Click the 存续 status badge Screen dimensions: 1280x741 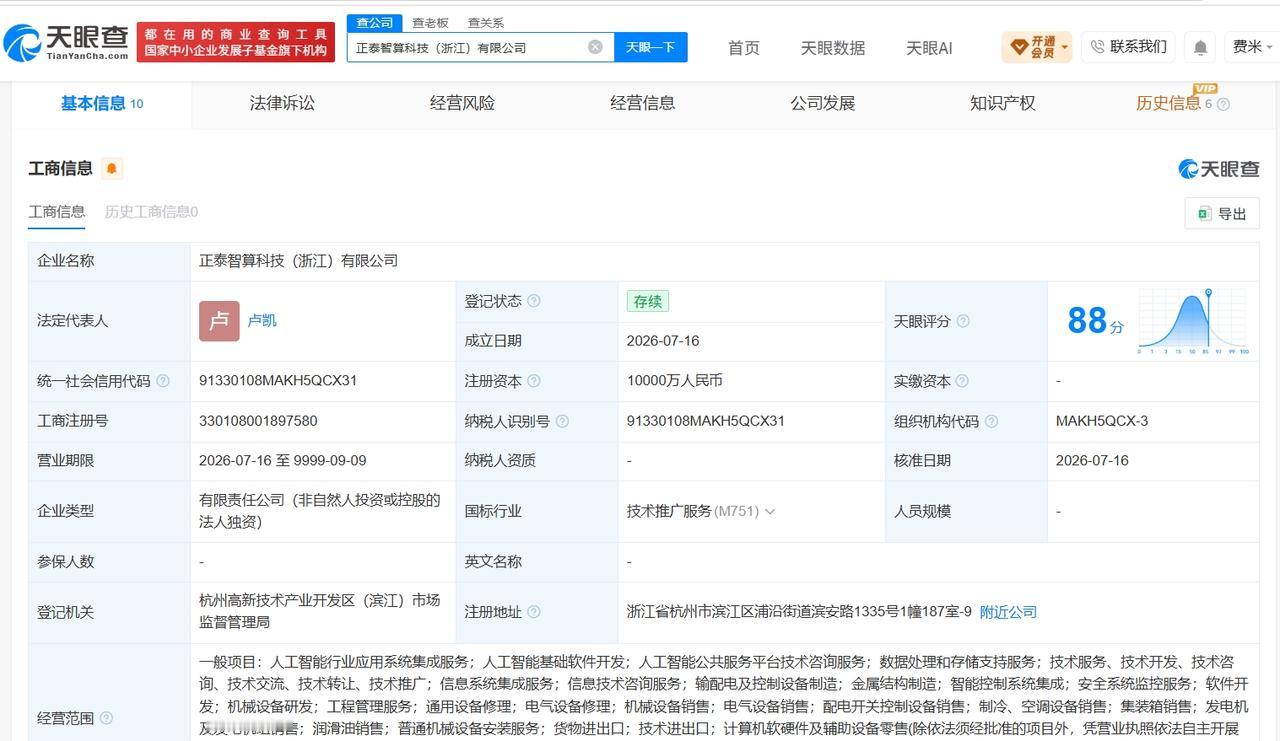click(x=647, y=301)
